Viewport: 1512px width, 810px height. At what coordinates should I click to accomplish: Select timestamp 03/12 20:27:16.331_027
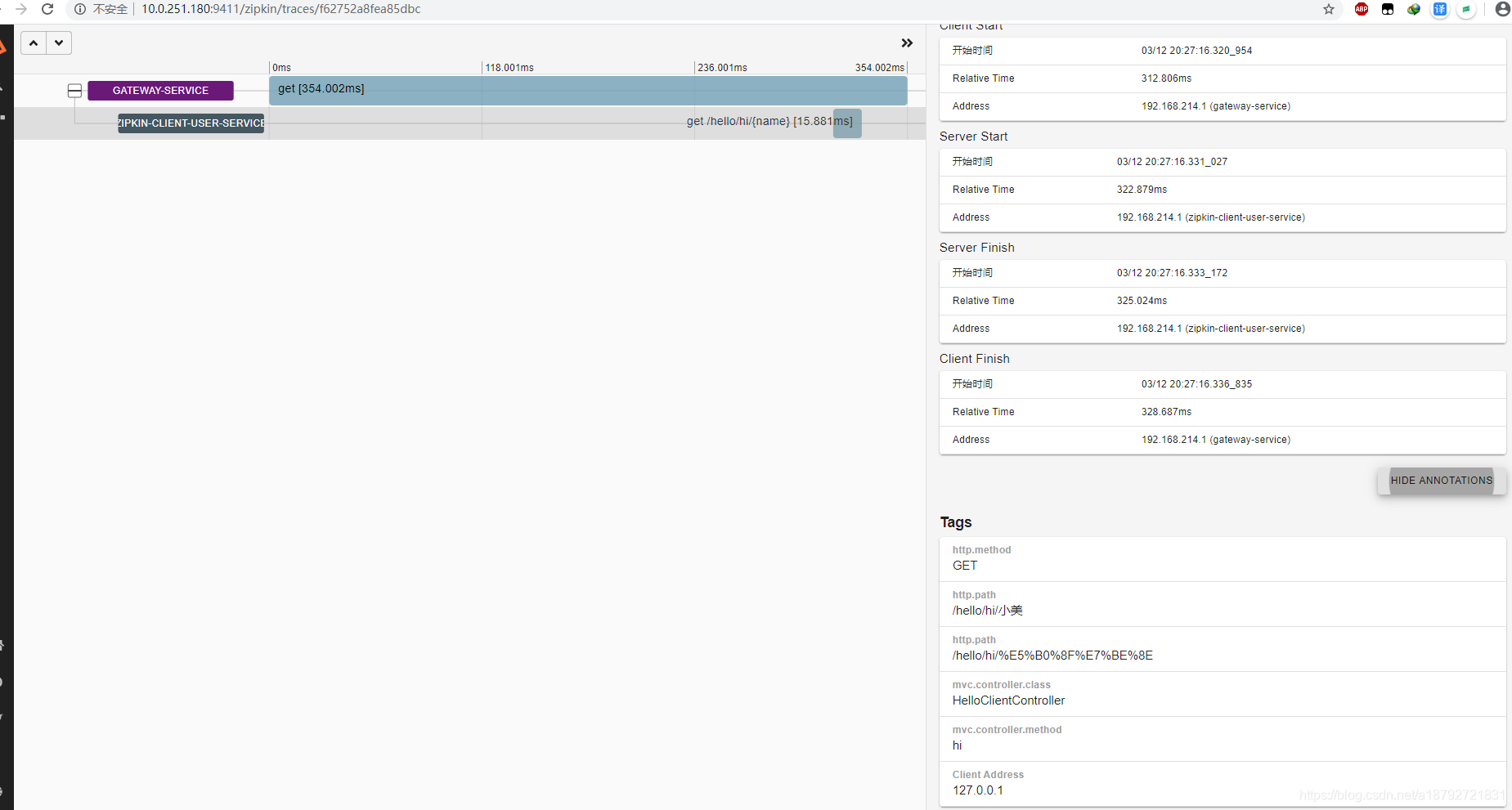point(1172,162)
